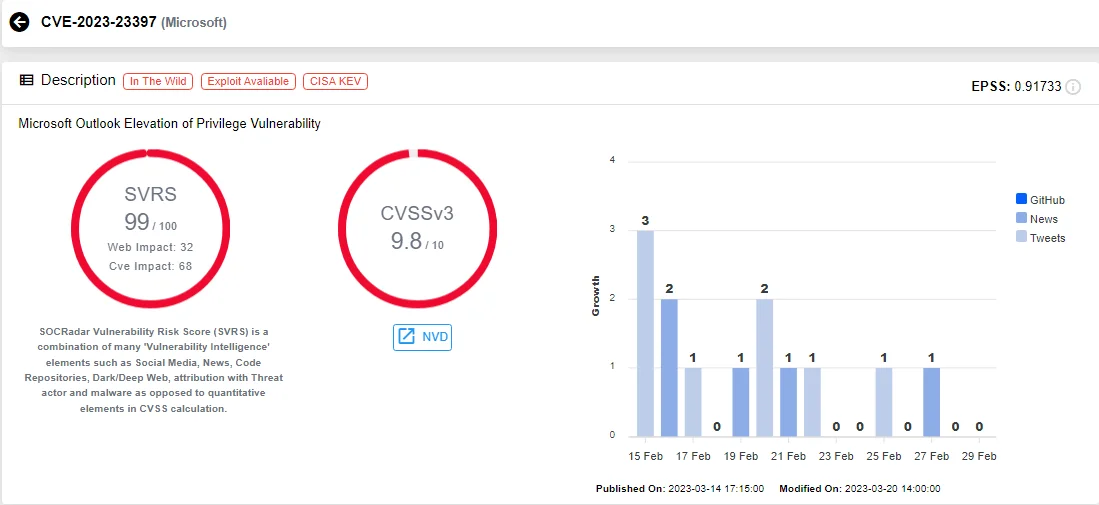Click the Description list icon

tap(26, 81)
